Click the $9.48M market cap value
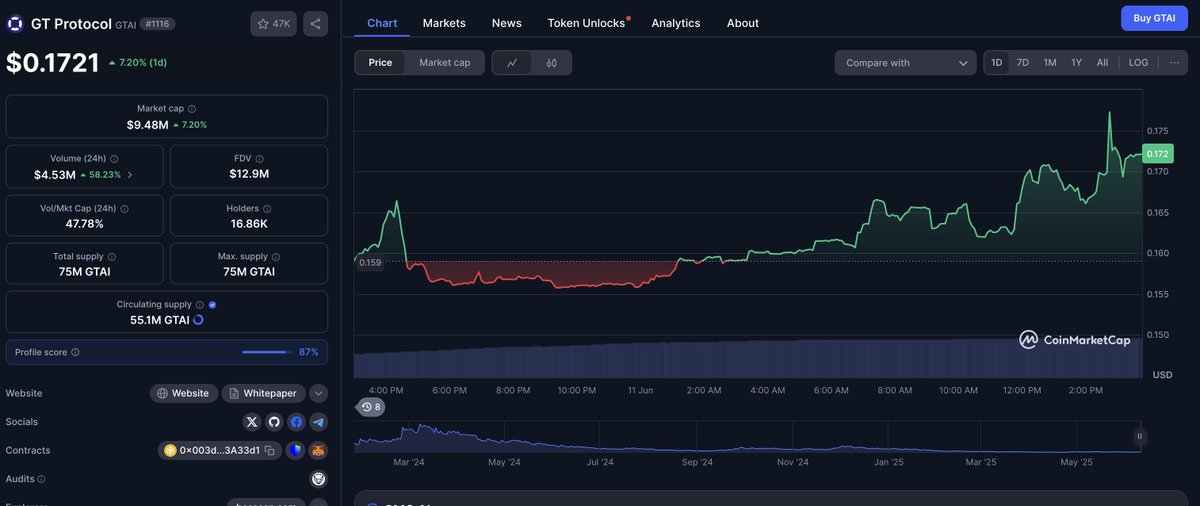 tap(146, 125)
